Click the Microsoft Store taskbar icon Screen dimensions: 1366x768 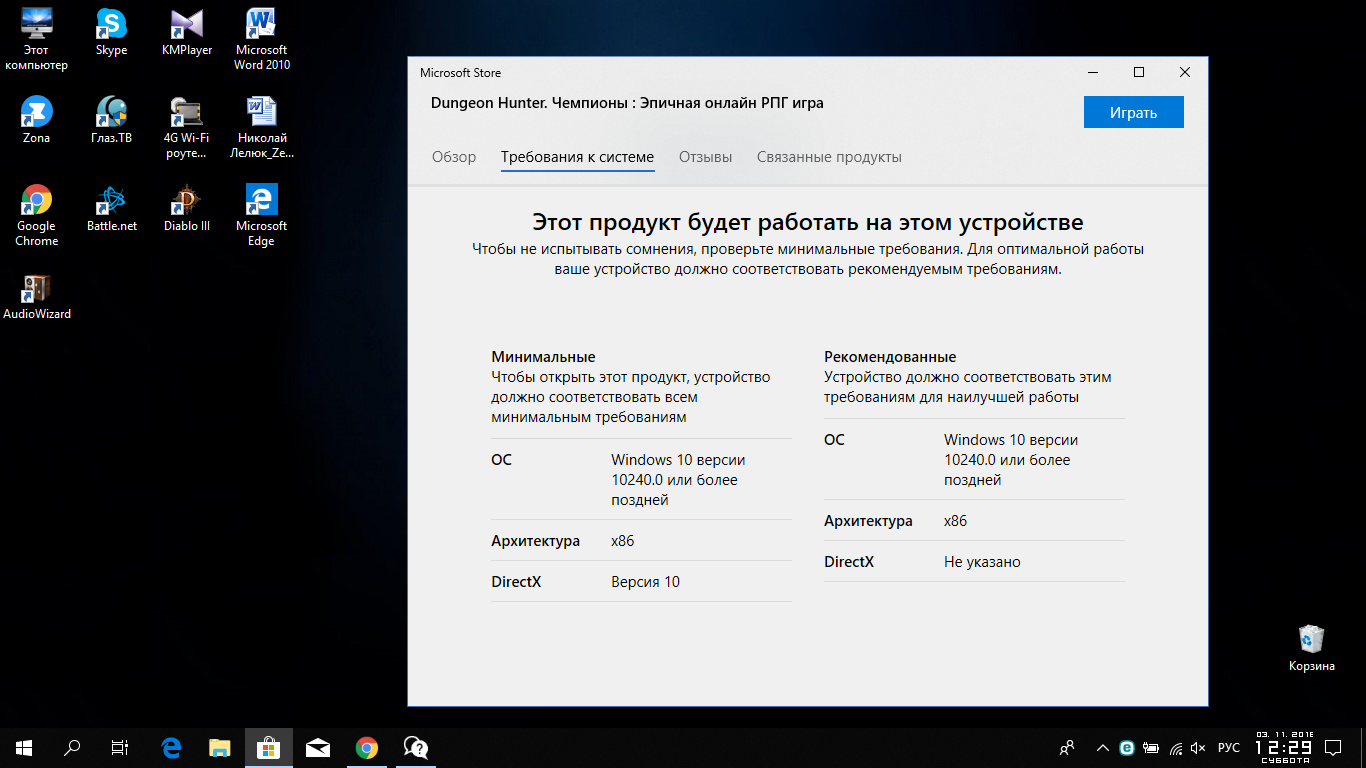[269, 747]
